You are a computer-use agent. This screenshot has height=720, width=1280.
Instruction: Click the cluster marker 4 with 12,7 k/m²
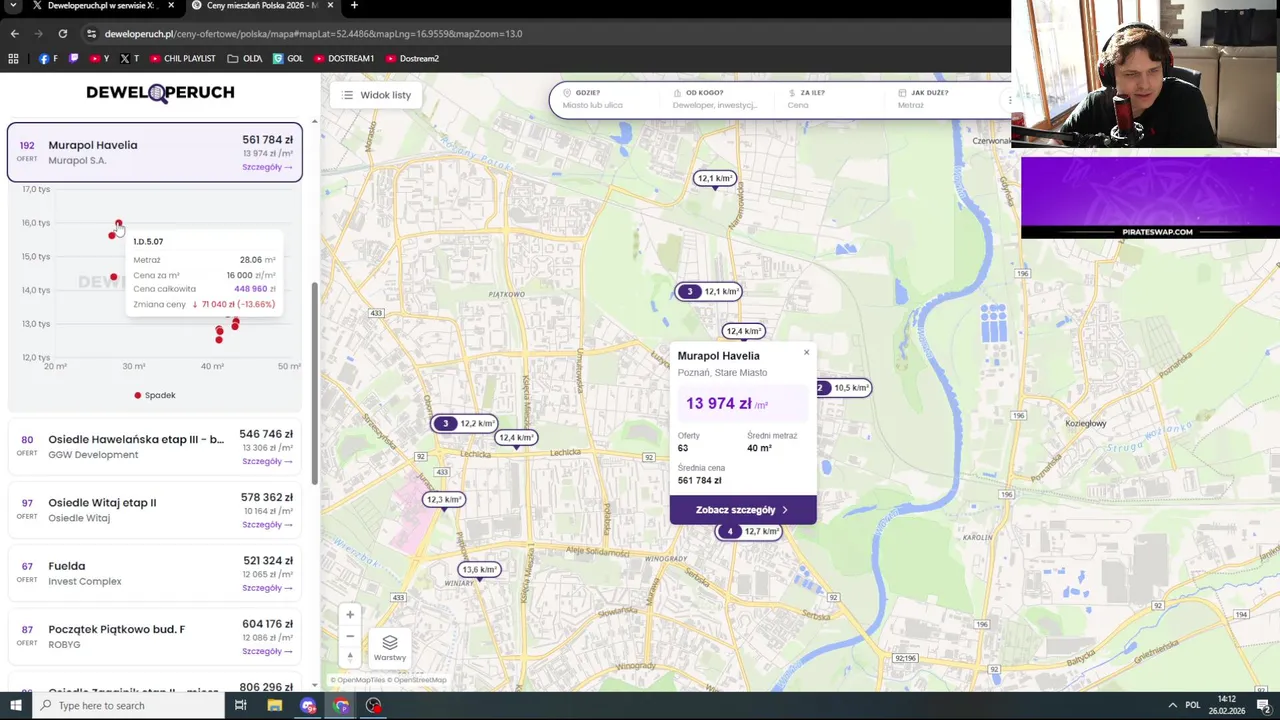tap(749, 532)
